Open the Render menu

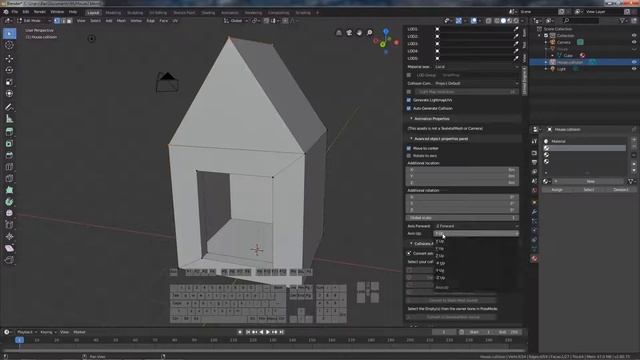(x=40, y=12)
